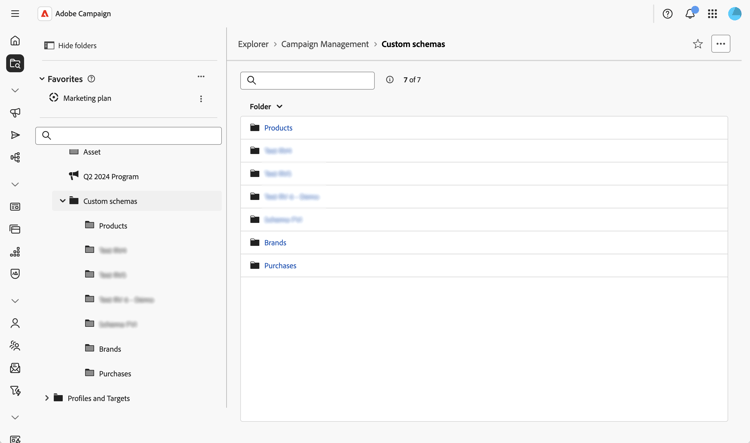
Task: Click the Hide folders toggle
Action: pos(70,46)
